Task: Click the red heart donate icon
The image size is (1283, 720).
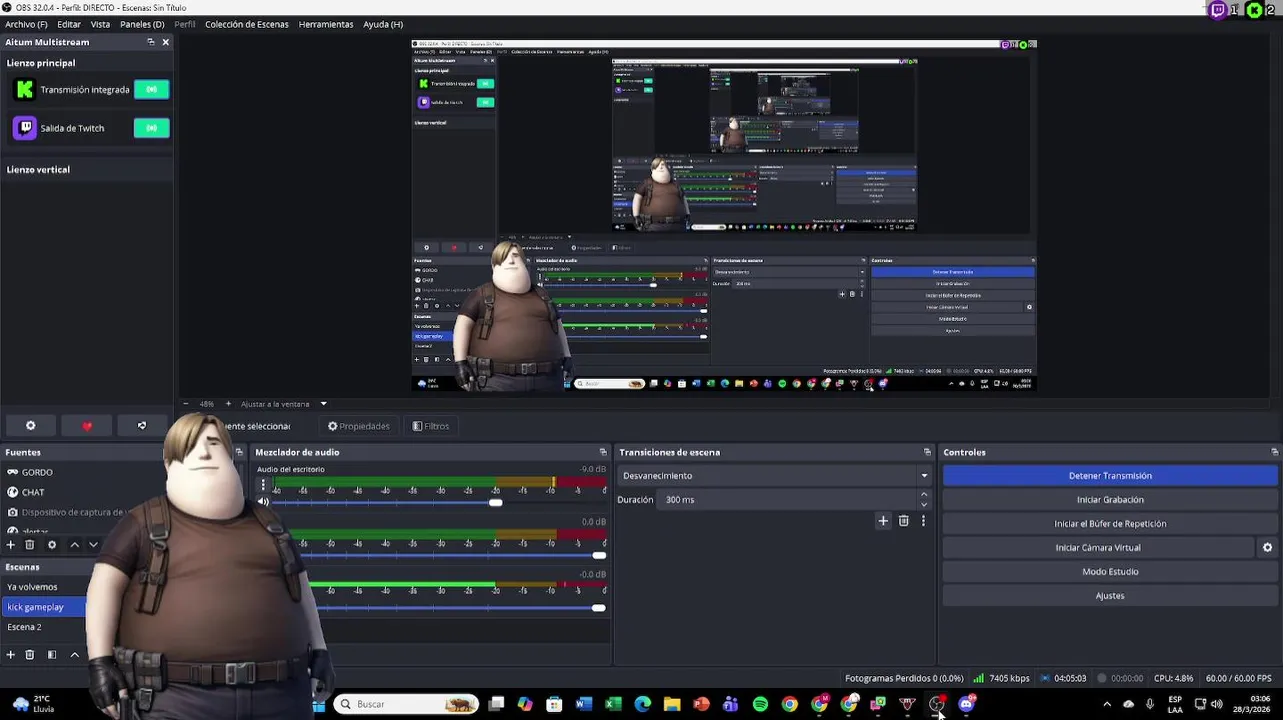Action: [87, 426]
